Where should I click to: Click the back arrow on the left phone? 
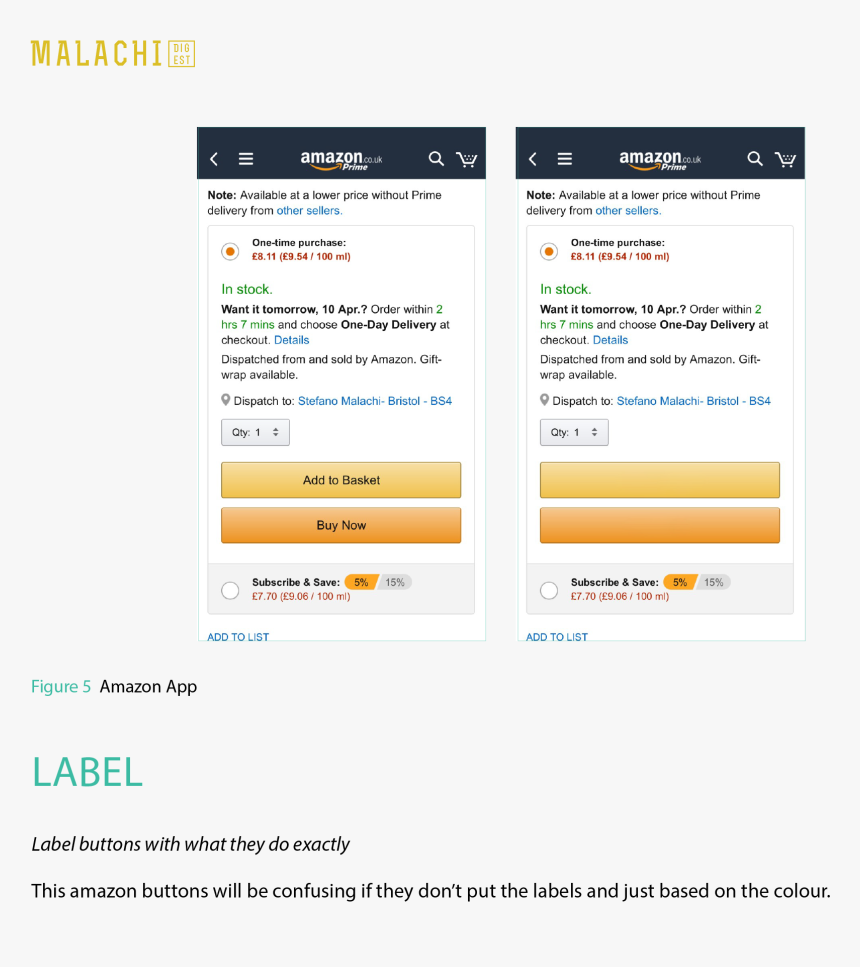(213, 158)
